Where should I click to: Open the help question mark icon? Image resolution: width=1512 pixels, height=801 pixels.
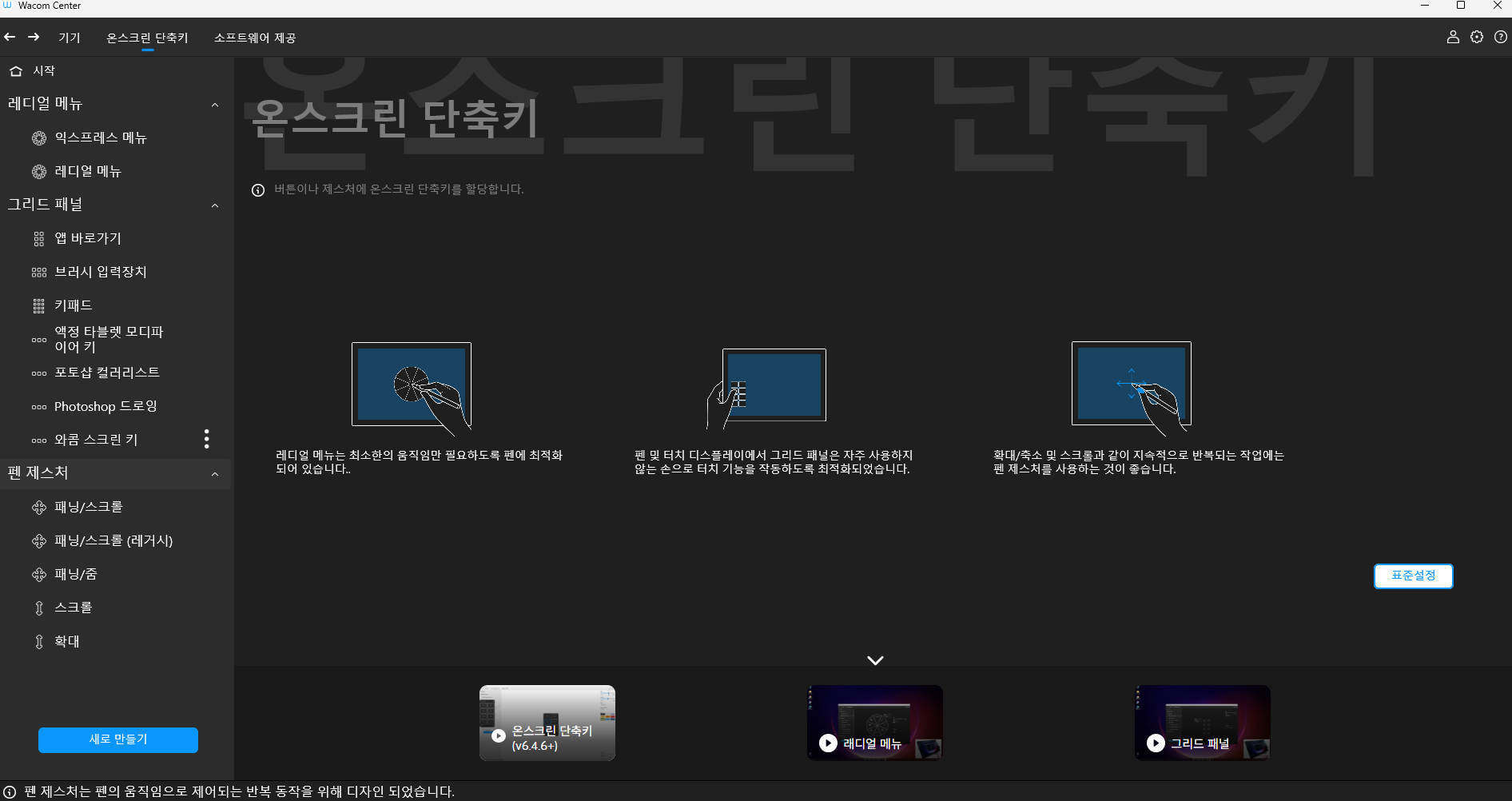[x=1501, y=37]
